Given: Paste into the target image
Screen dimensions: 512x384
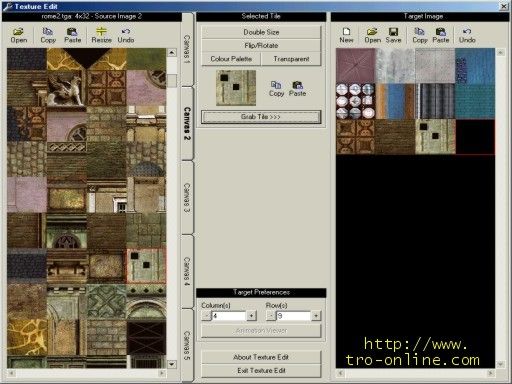Looking at the screenshot, I should click(x=441, y=35).
